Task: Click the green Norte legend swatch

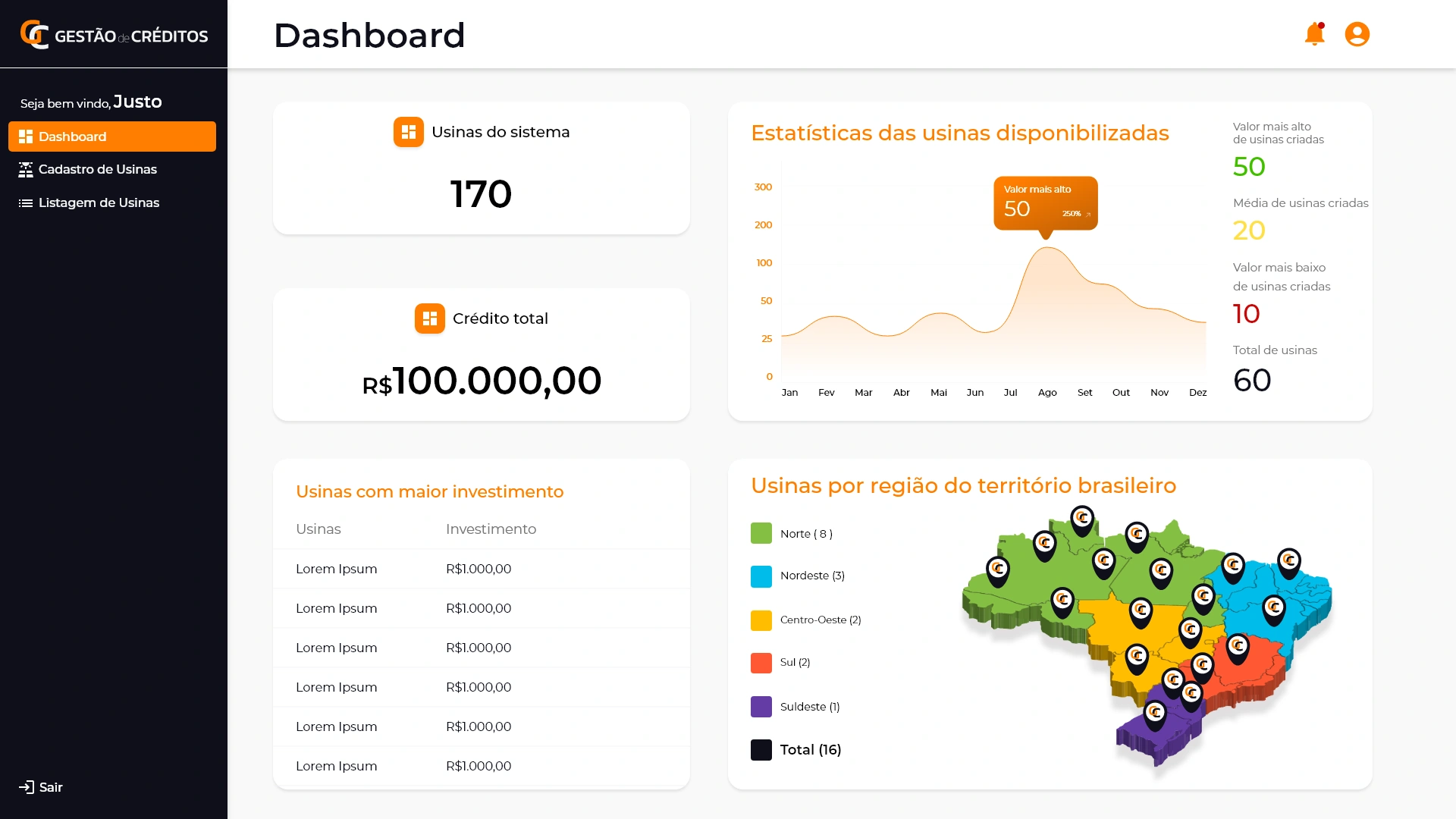Action: point(761,533)
